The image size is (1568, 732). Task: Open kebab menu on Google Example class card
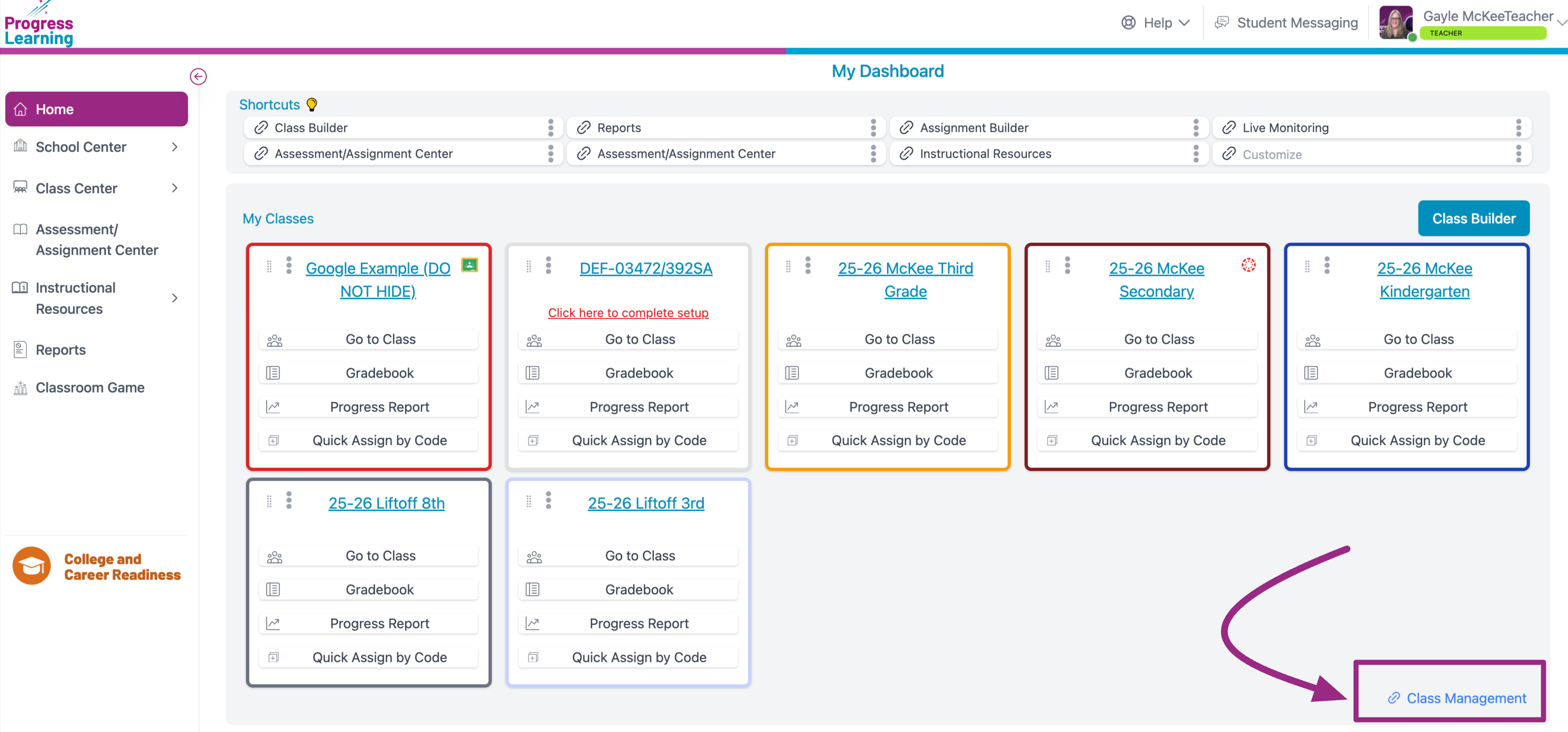click(289, 265)
